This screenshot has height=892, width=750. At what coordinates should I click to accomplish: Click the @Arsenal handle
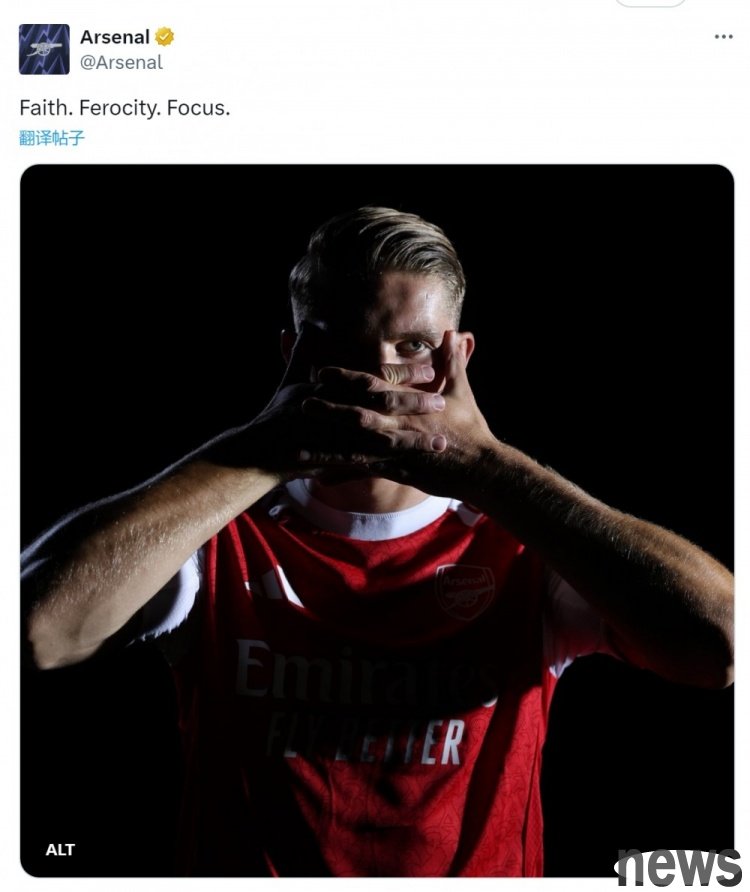(x=121, y=62)
